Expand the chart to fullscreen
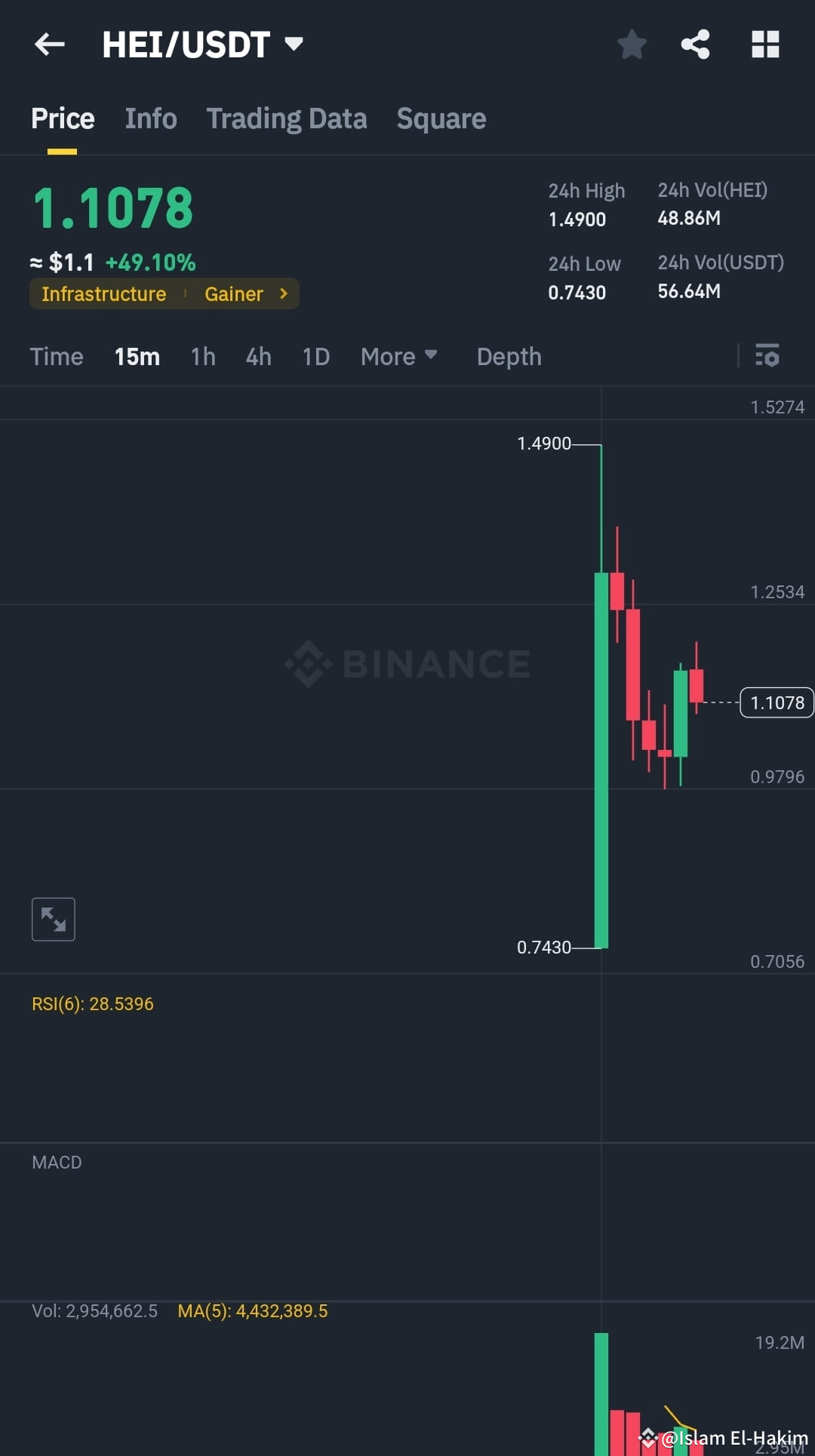Viewport: 815px width, 1456px height. click(x=53, y=919)
